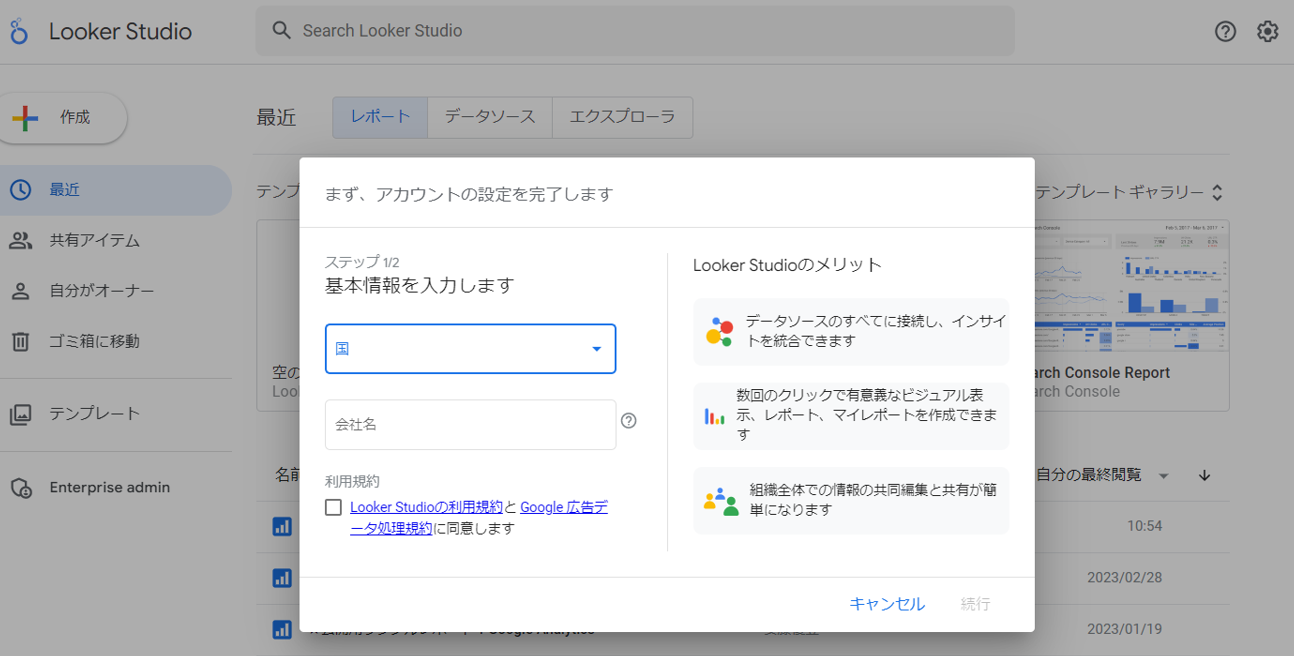Viewport: 1294px width, 656px height.
Task: Click the help icon beside 会社名 field
Action: [x=628, y=421]
